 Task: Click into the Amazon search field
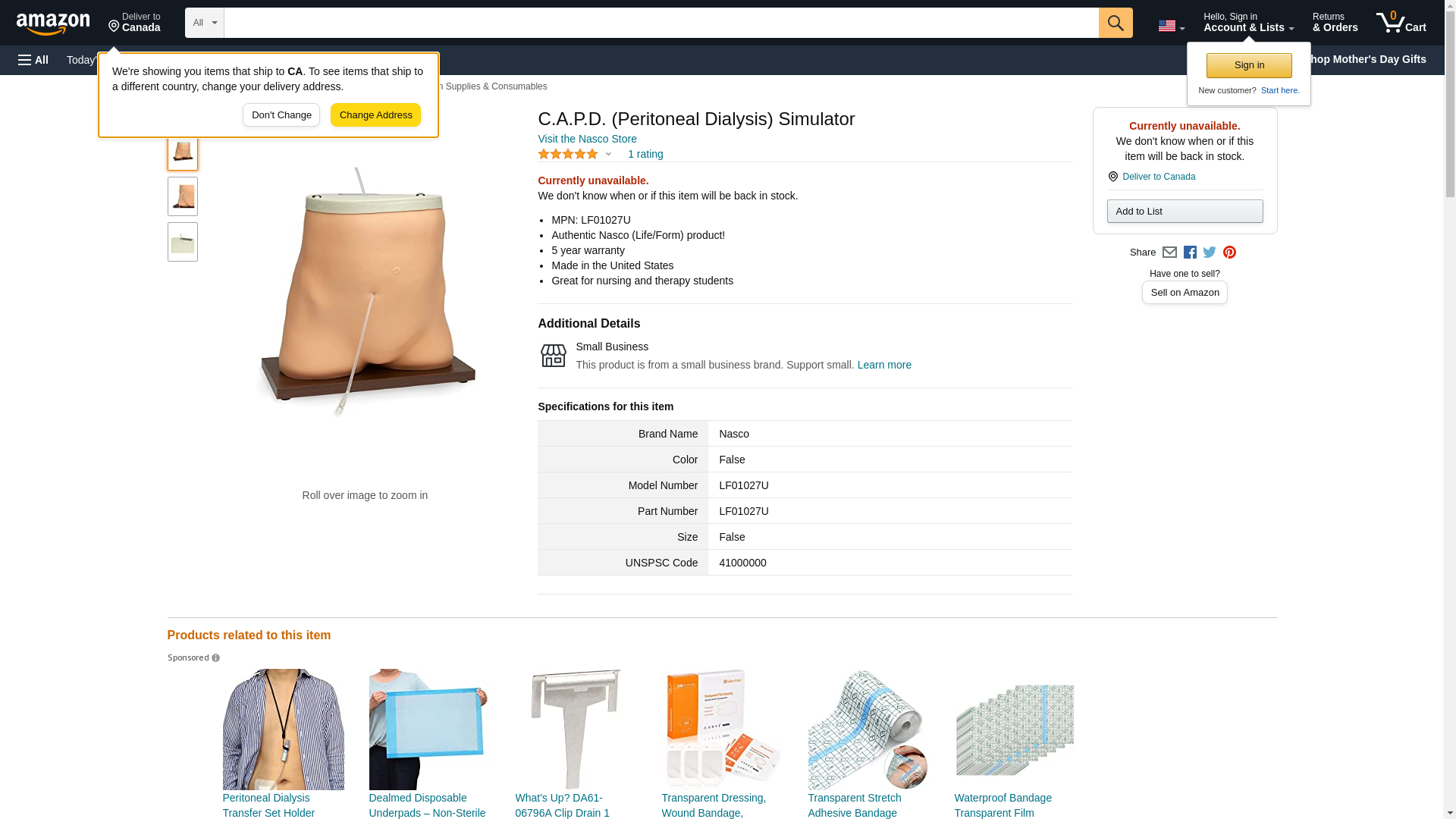pos(661,23)
